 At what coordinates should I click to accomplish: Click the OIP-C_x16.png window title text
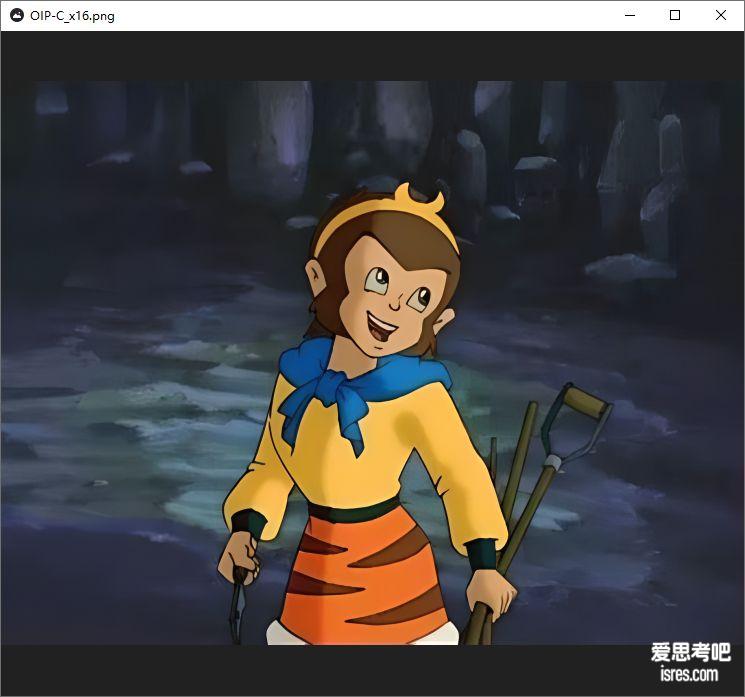[x=72, y=16]
